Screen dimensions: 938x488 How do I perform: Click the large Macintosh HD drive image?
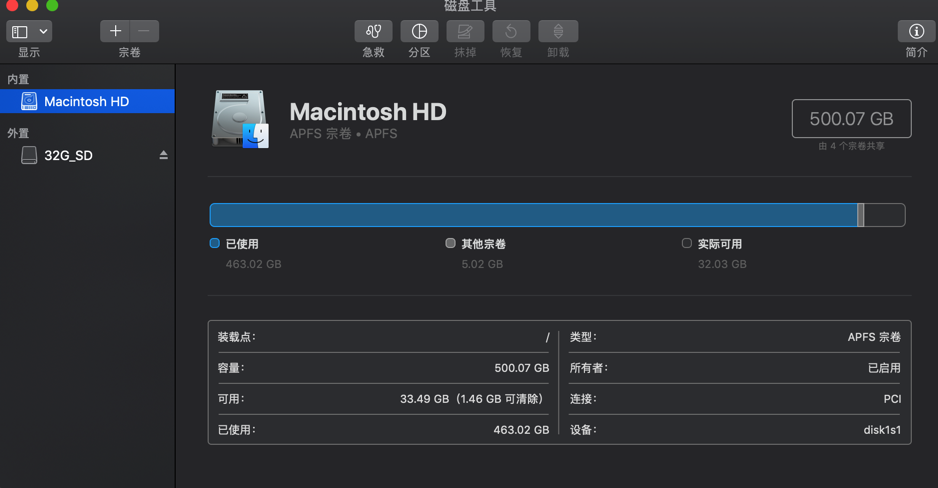click(240, 118)
